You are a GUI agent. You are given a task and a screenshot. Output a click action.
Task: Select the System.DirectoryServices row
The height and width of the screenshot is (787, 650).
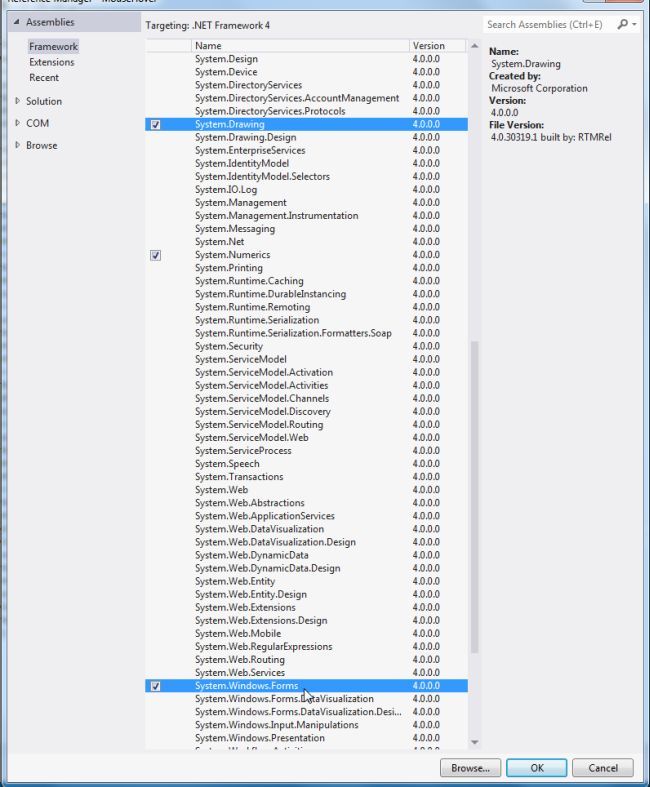306,85
